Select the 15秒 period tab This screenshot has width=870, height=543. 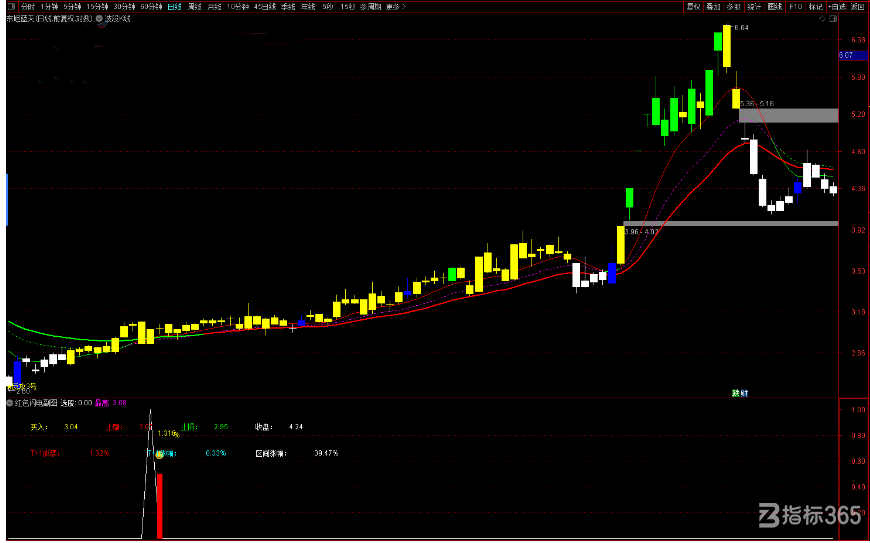click(x=347, y=7)
